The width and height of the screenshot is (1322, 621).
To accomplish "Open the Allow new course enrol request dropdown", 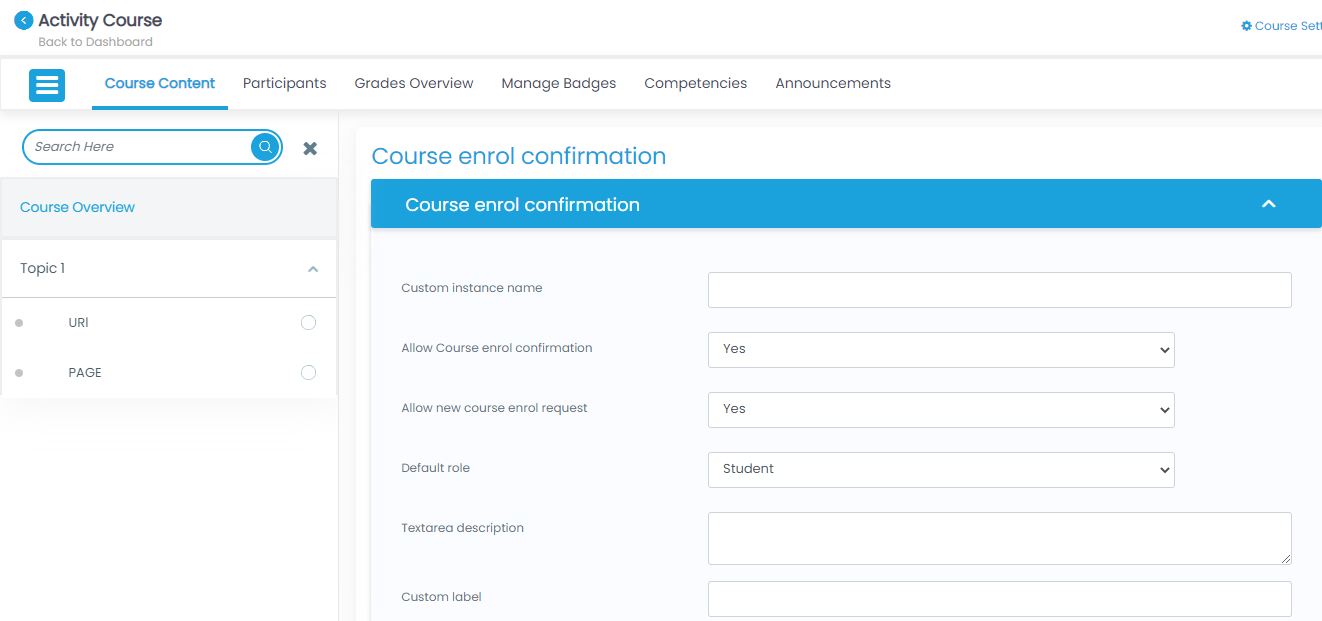I will click(x=940, y=410).
